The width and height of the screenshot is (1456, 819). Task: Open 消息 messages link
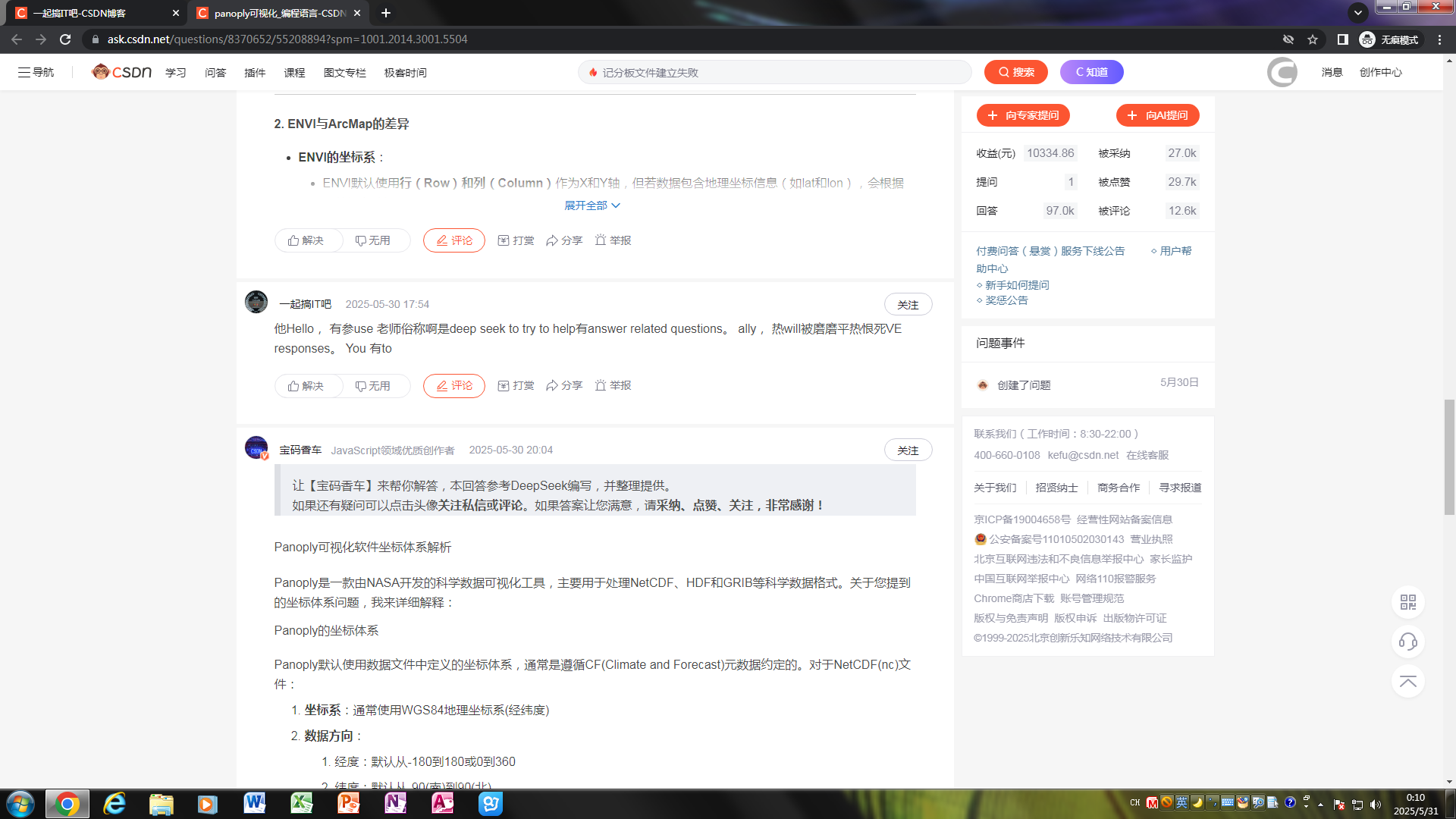click(1332, 73)
